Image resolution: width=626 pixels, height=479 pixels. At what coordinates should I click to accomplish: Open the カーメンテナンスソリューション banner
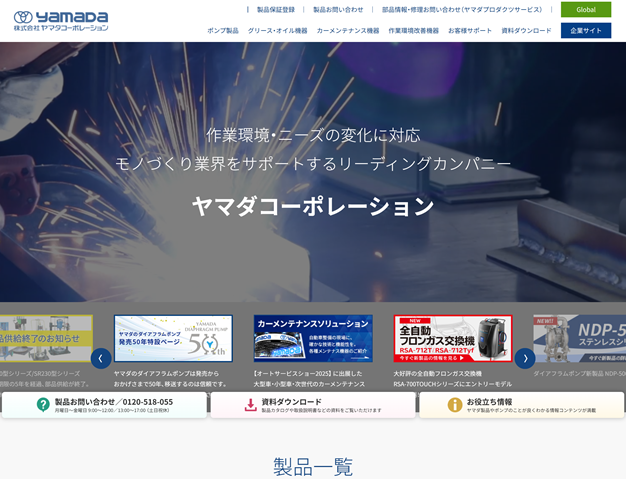(x=313, y=338)
